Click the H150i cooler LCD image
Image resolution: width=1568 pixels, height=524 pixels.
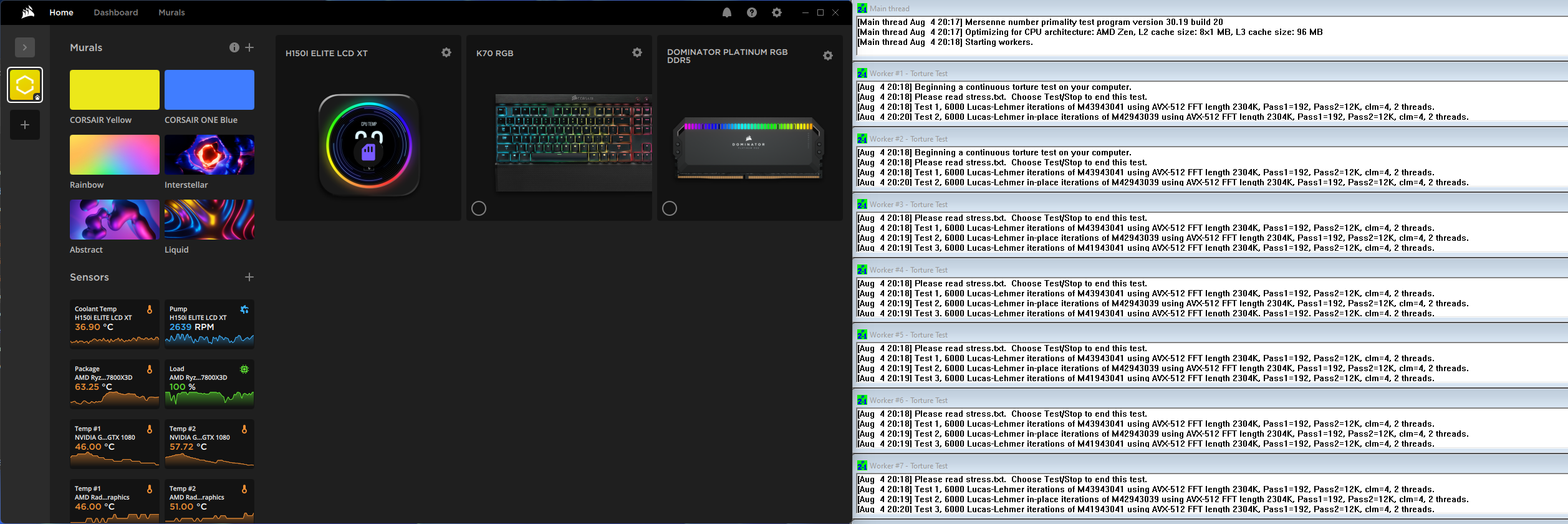point(369,145)
